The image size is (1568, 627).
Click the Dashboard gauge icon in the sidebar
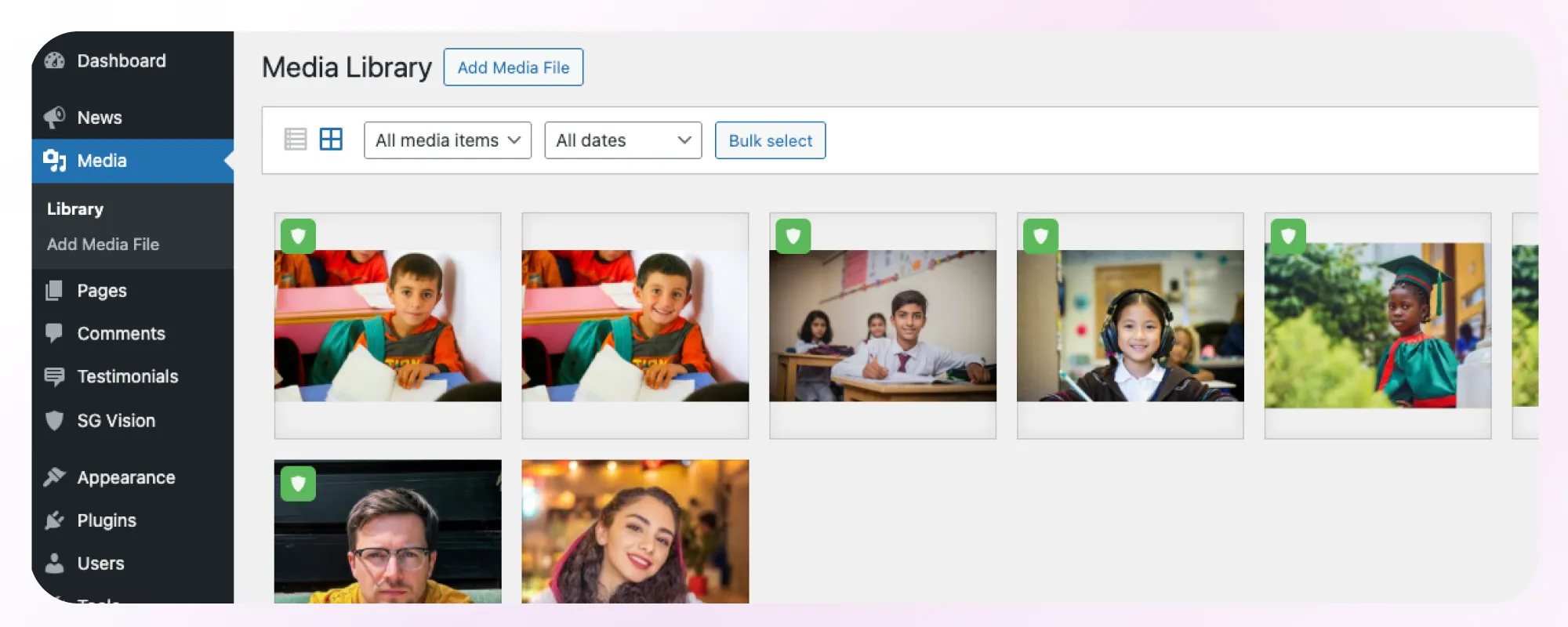(55, 61)
